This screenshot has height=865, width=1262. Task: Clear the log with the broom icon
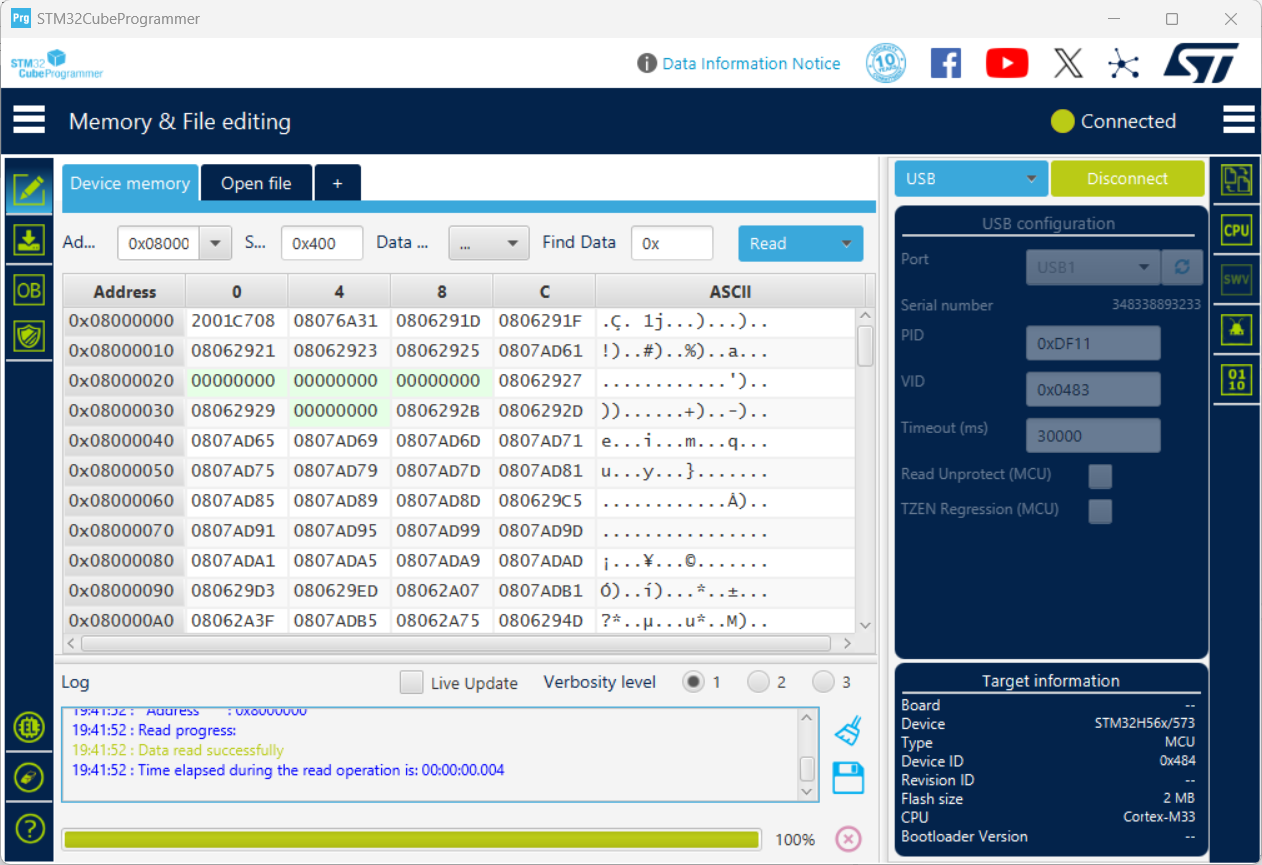[848, 732]
